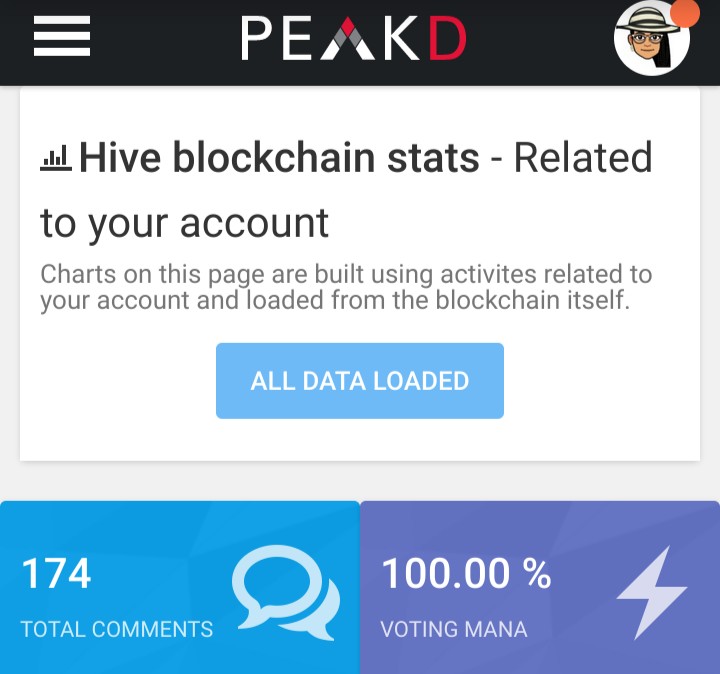Click the orange notification dot

pos(685,12)
